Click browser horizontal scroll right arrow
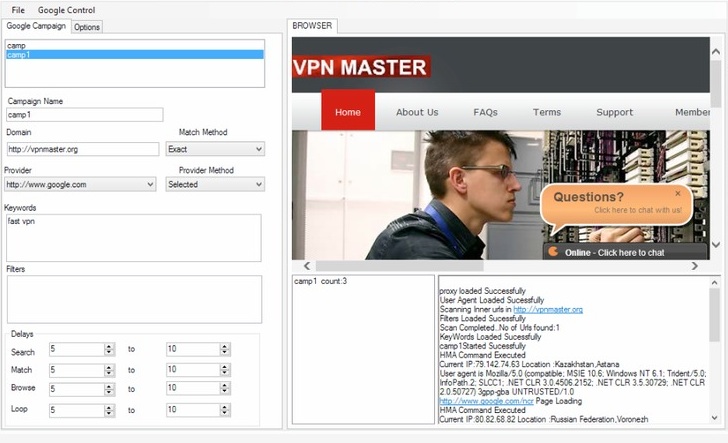The height and width of the screenshot is (443, 728). pos(695,266)
